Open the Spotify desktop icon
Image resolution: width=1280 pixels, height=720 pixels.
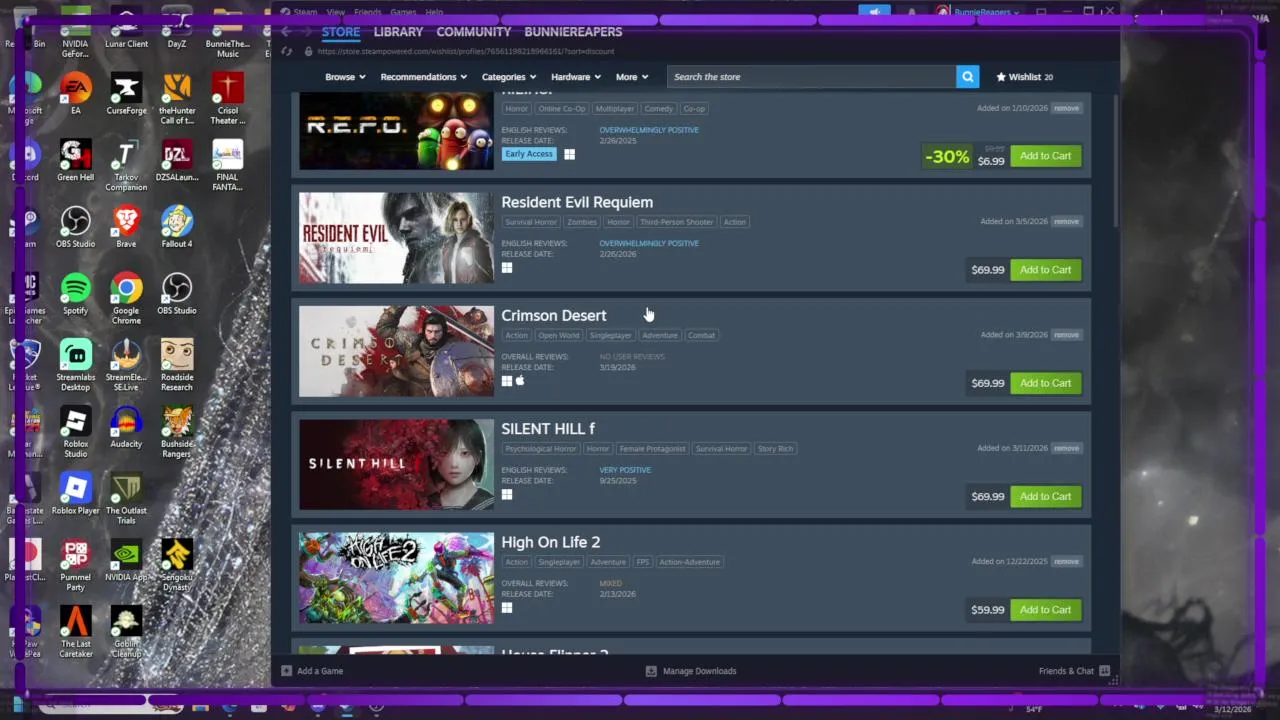point(75,294)
